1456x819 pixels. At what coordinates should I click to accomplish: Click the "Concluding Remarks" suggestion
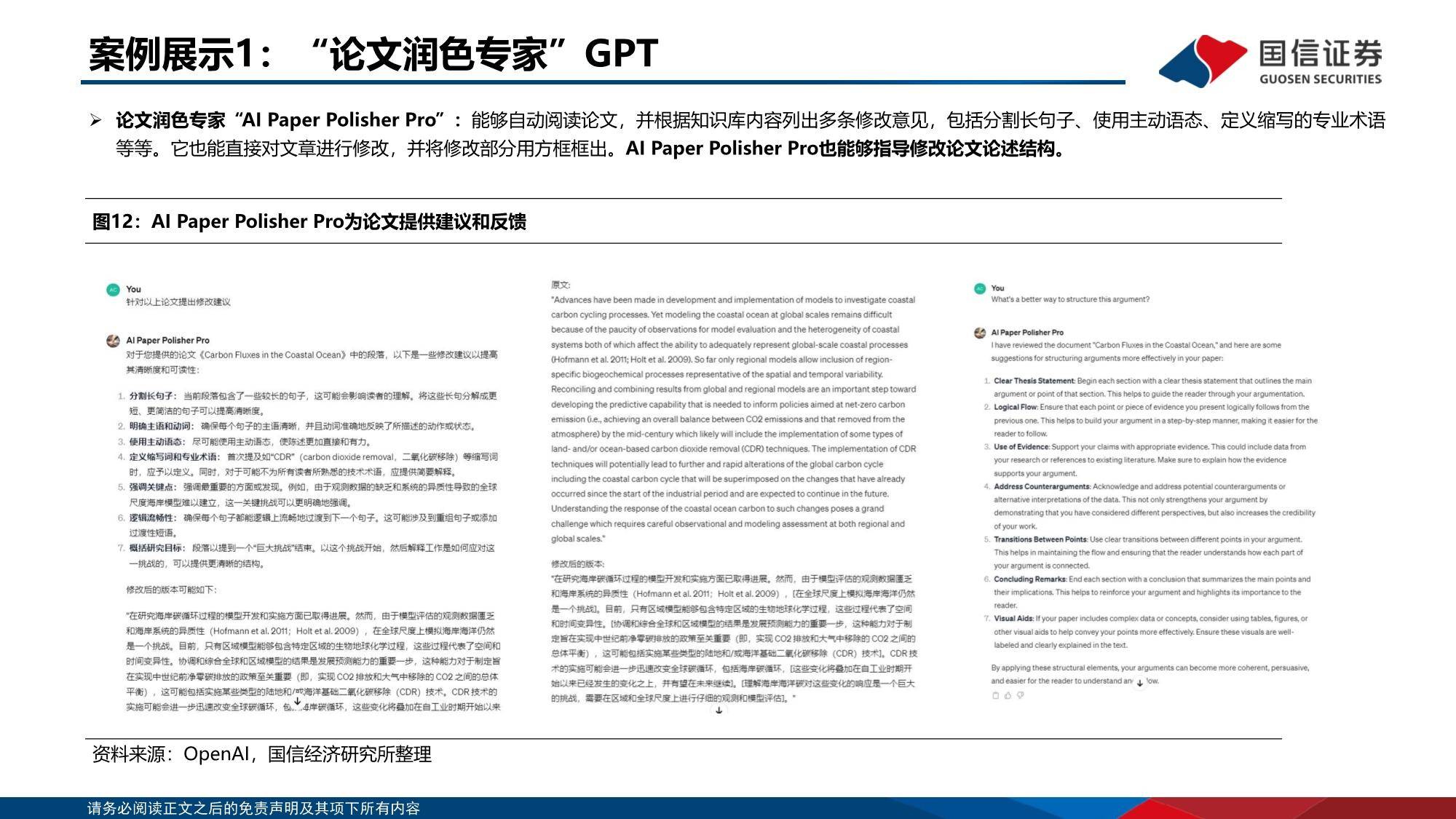1030,579
